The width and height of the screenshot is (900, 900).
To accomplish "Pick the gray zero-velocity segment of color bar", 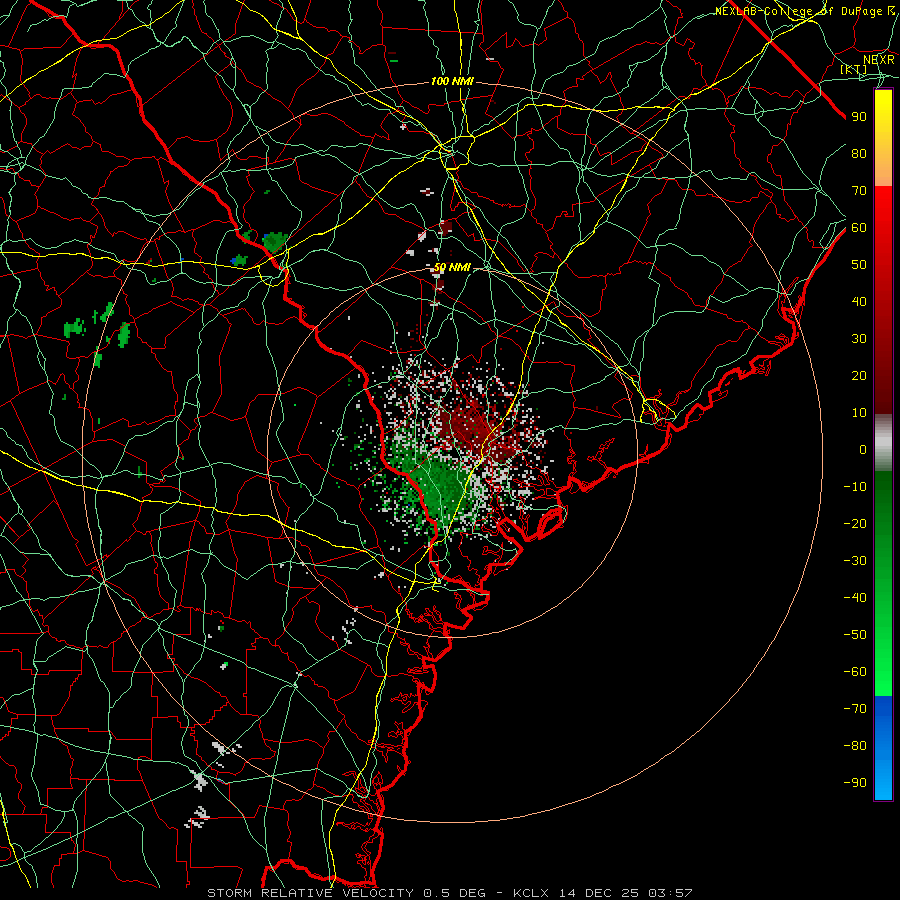I will tap(883, 443).
